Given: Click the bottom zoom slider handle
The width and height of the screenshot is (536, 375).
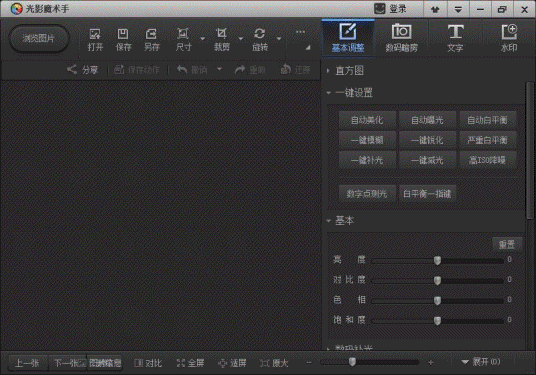Looking at the screenshot, I should click(x=352, y=362).
